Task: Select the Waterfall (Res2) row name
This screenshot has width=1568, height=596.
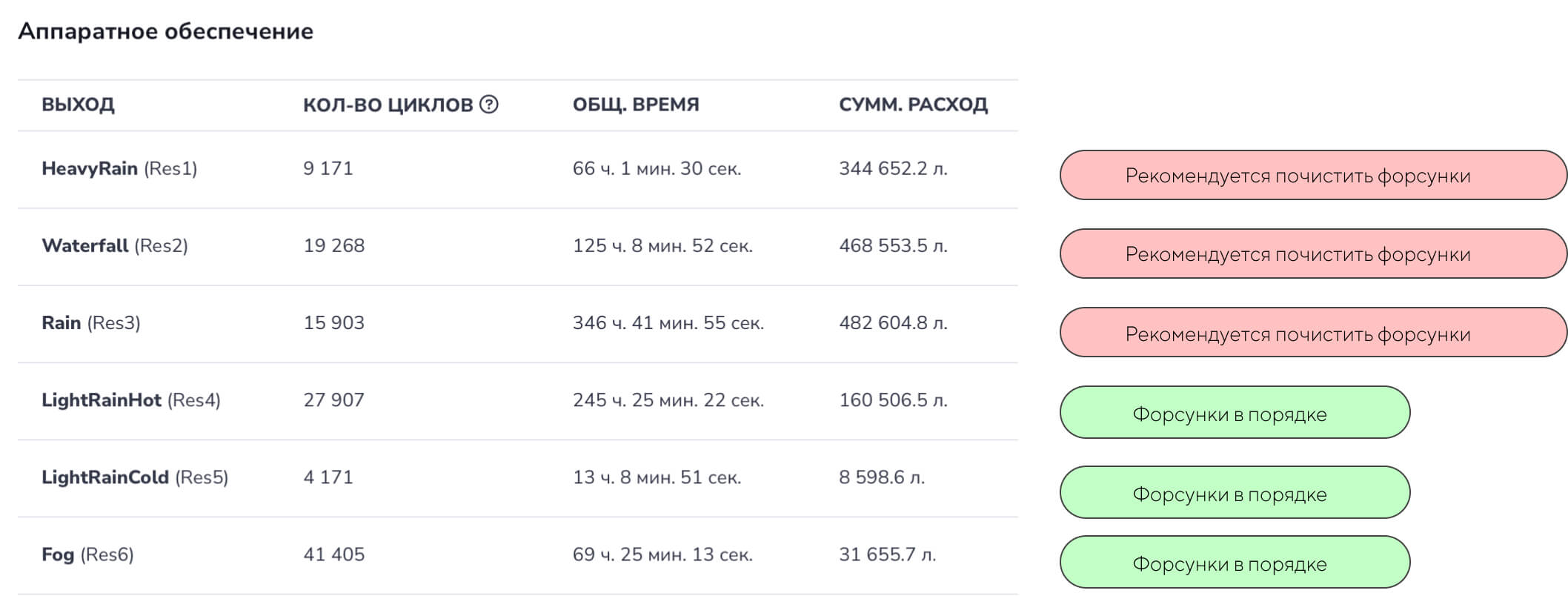Action: point(115,246)
